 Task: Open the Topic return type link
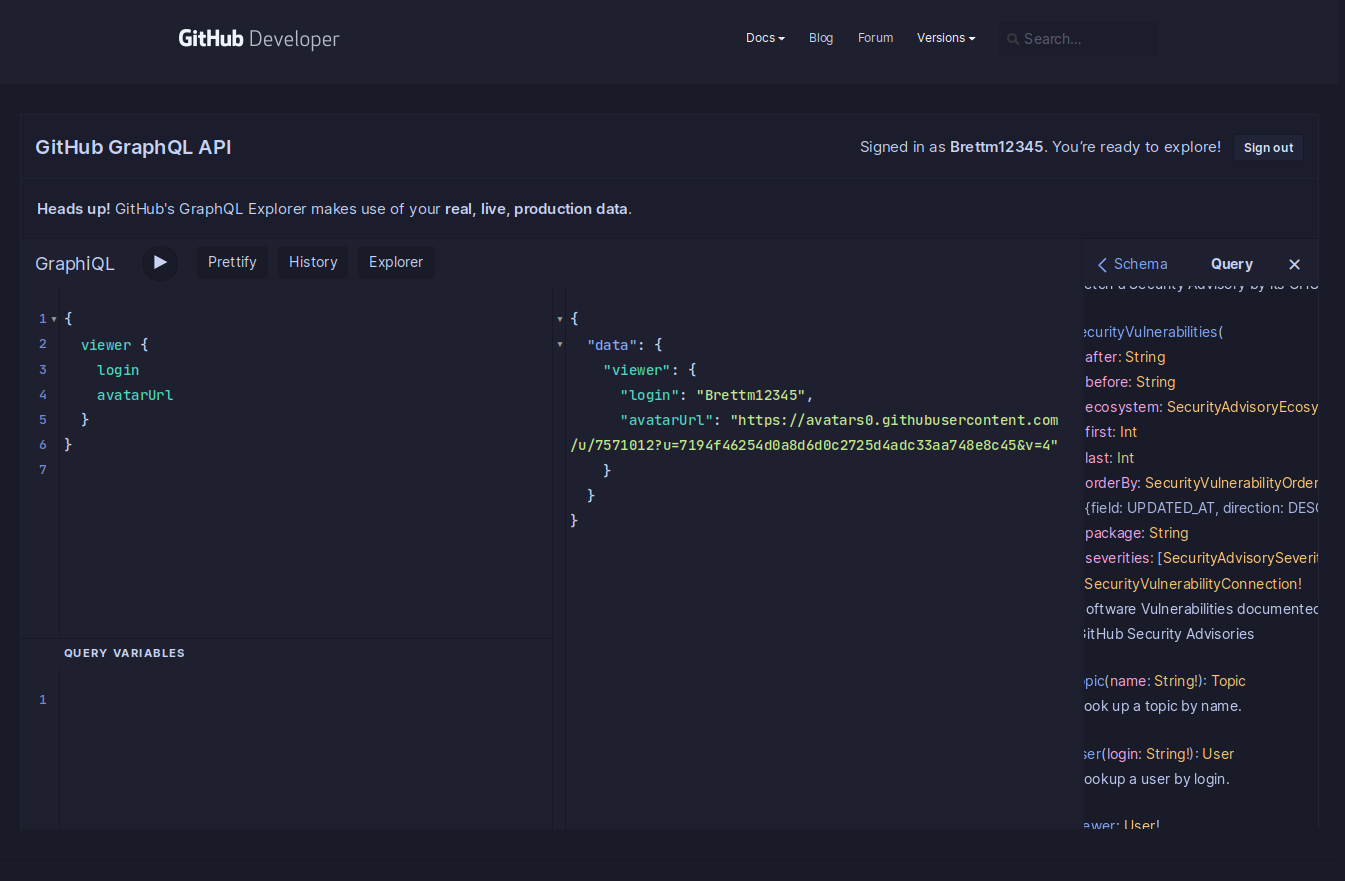(x=1228, y=681)
